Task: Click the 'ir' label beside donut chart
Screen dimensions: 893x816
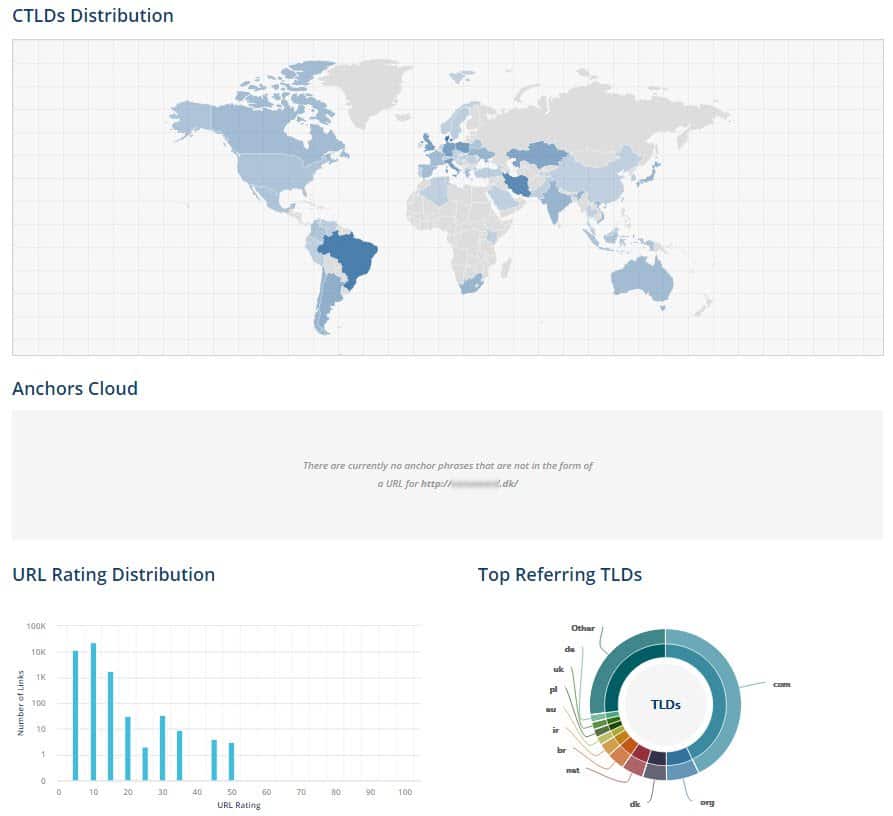Action: click(x=556, y=729)
